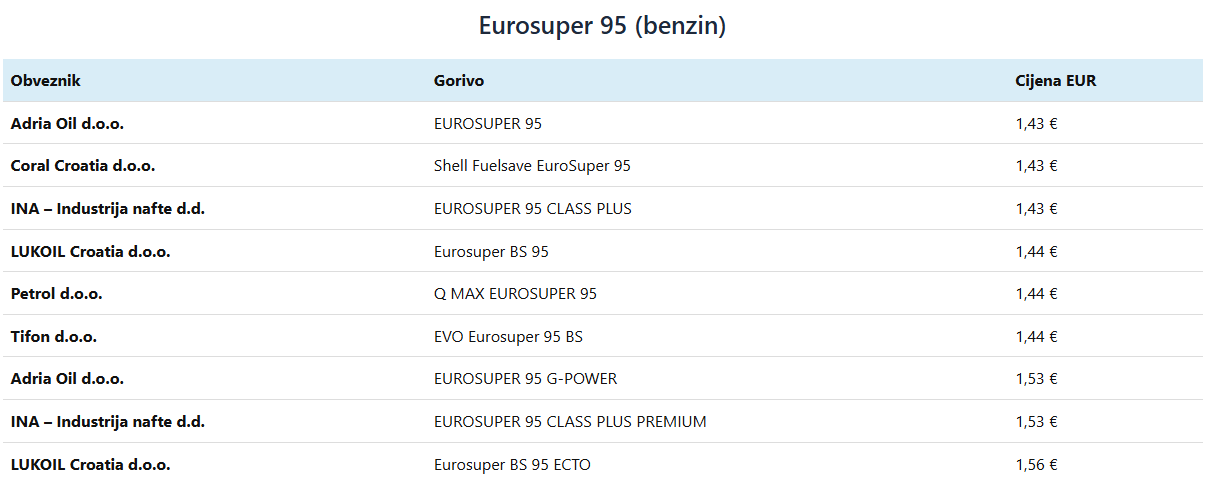Viewport: 1211px width, 504px height.
Task: Select "EUROSUPER 95 G-POWER" fuel cell
Action: click(525, 379)
